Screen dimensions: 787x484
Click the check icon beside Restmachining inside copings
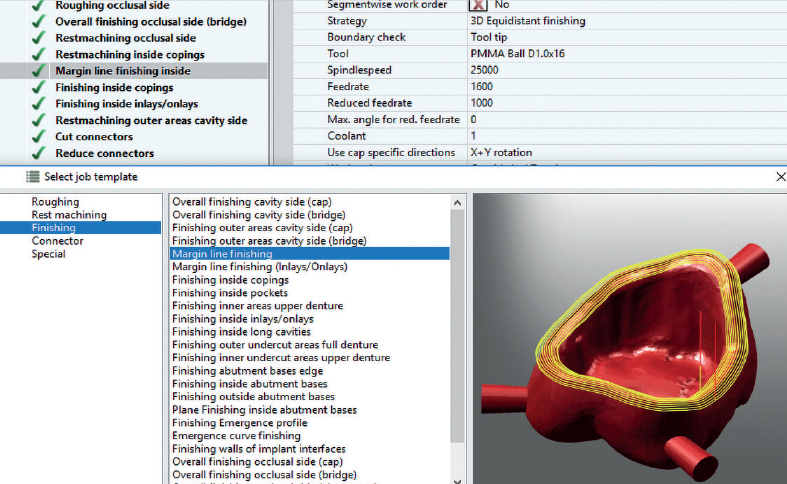point(38,55)
